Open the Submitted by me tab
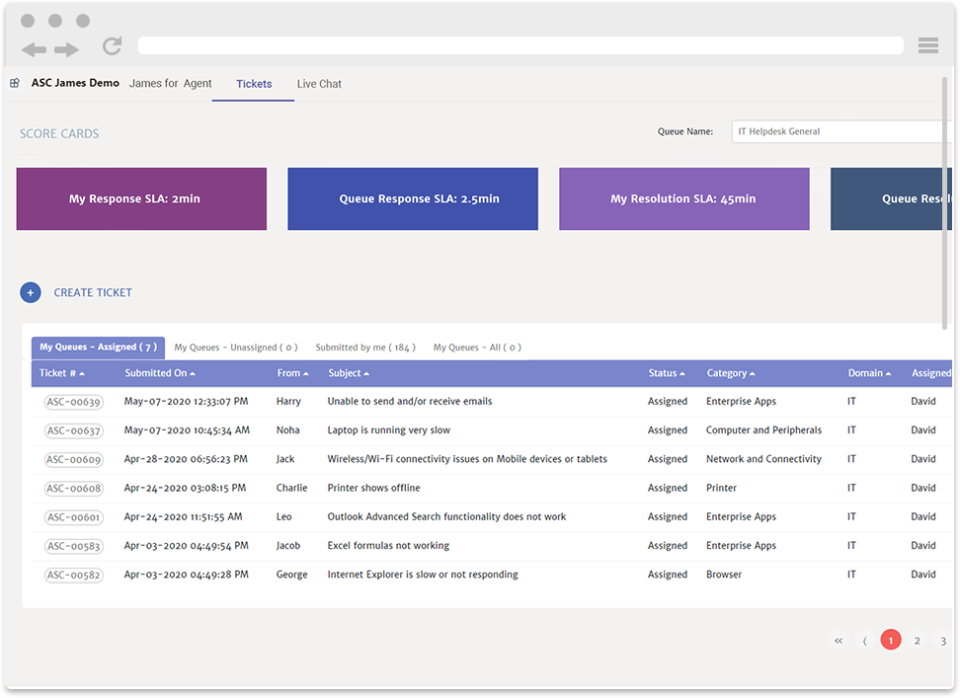960x698 pixels. [366, 347]
